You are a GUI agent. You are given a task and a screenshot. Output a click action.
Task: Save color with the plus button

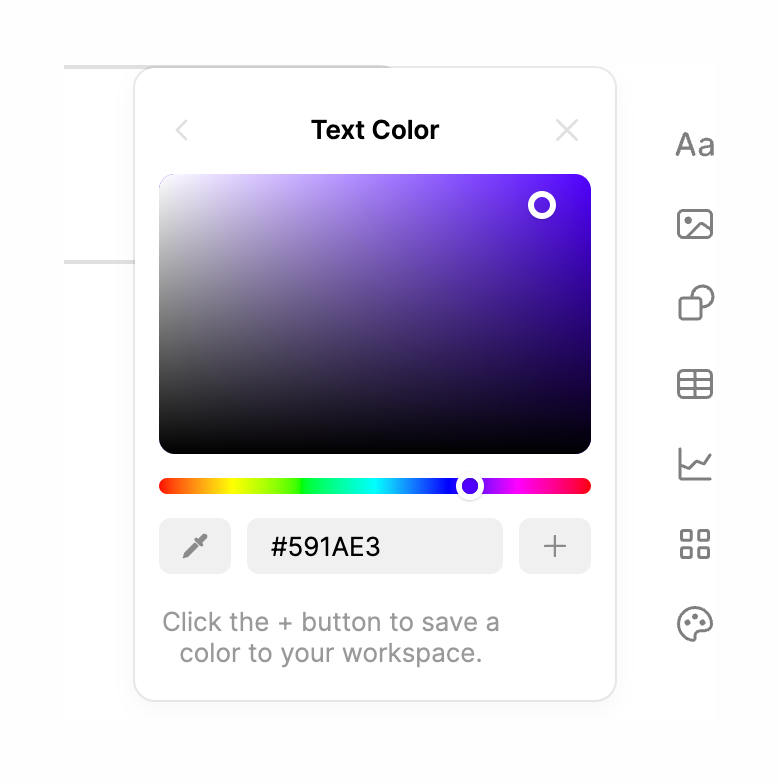pos(555,546)
